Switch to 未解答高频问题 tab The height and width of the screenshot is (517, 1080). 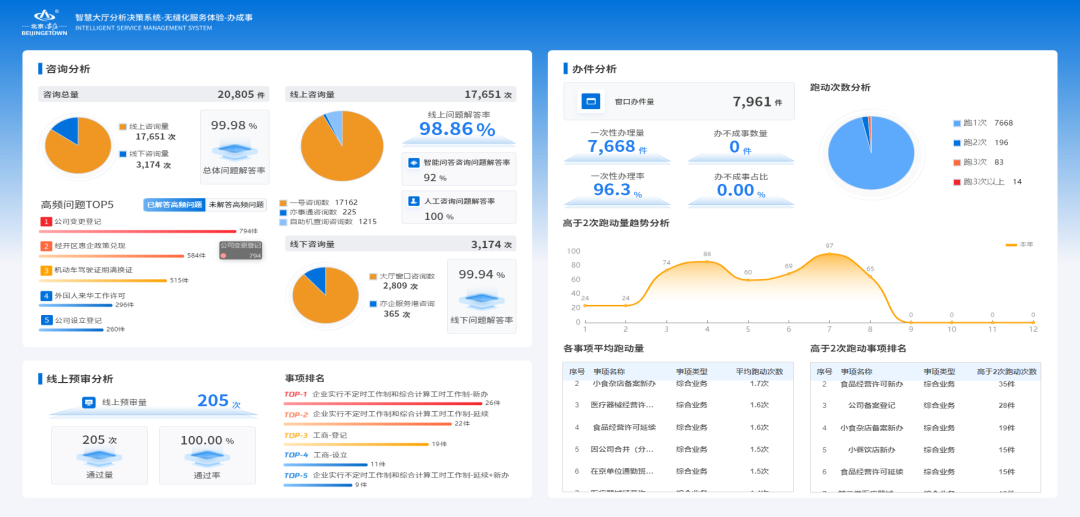235,204
